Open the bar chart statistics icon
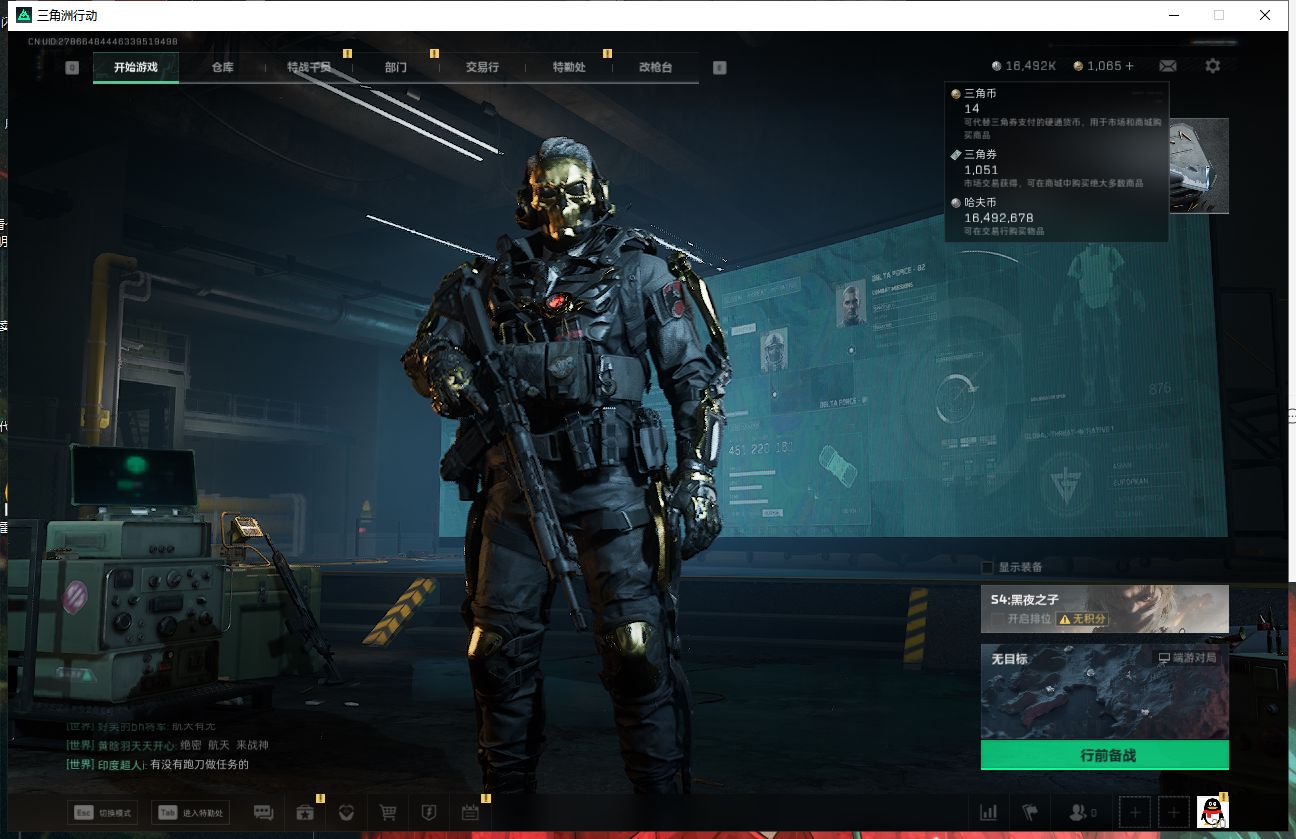This screenshot has height=839, width=1296. click(988, 812)
